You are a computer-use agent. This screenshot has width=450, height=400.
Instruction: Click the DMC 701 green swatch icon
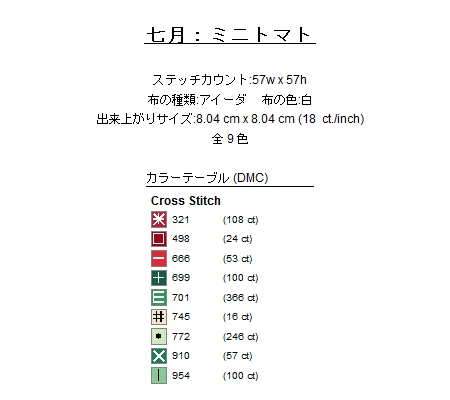point(159,298)
